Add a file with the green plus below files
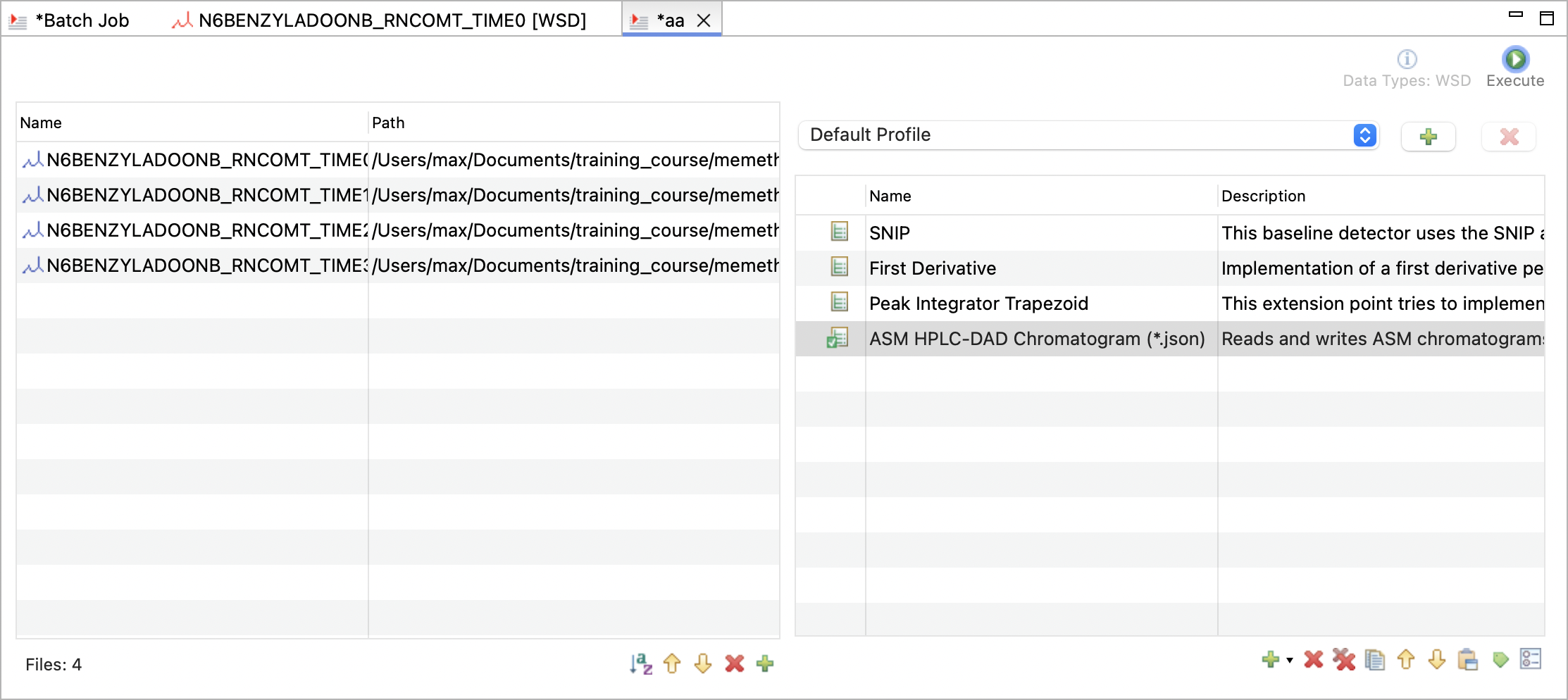Screen dimensions: 1568x700 pos(765,663)
